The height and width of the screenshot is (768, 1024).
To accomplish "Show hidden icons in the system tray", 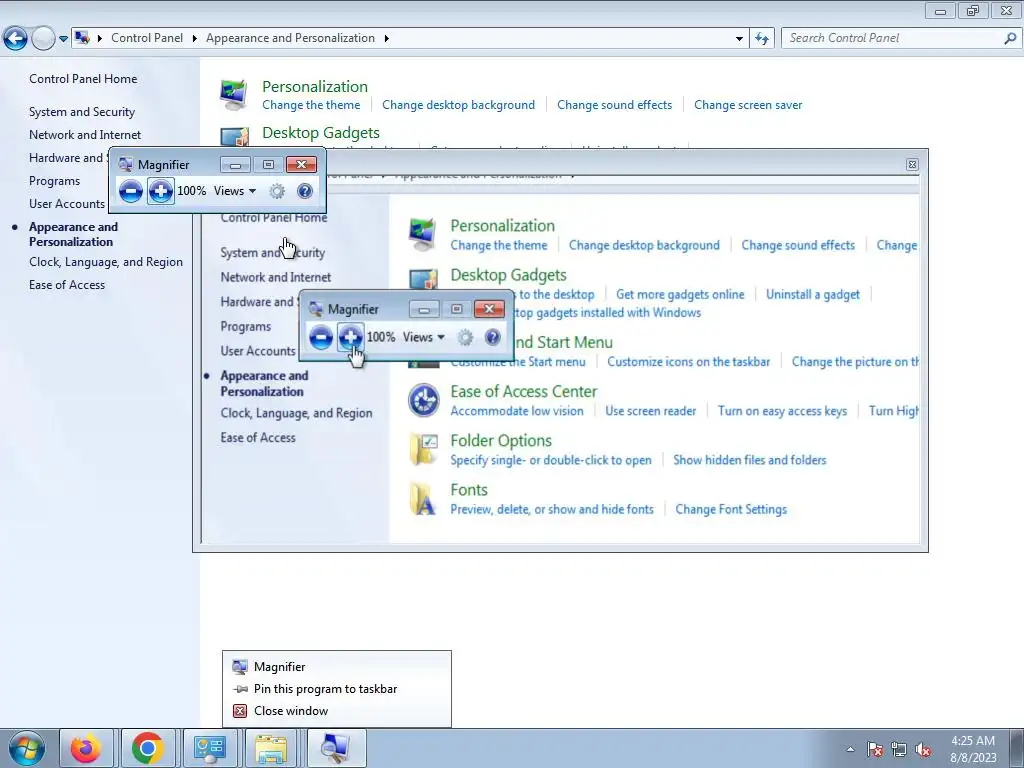I will [x=850, y=749].
